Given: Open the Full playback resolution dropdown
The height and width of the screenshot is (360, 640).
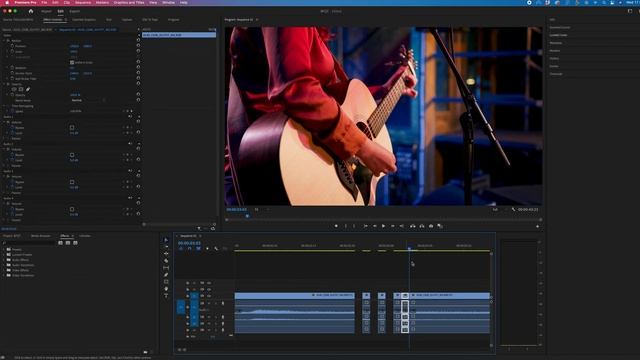Looking at the screenshot, I should pos(499,209).
